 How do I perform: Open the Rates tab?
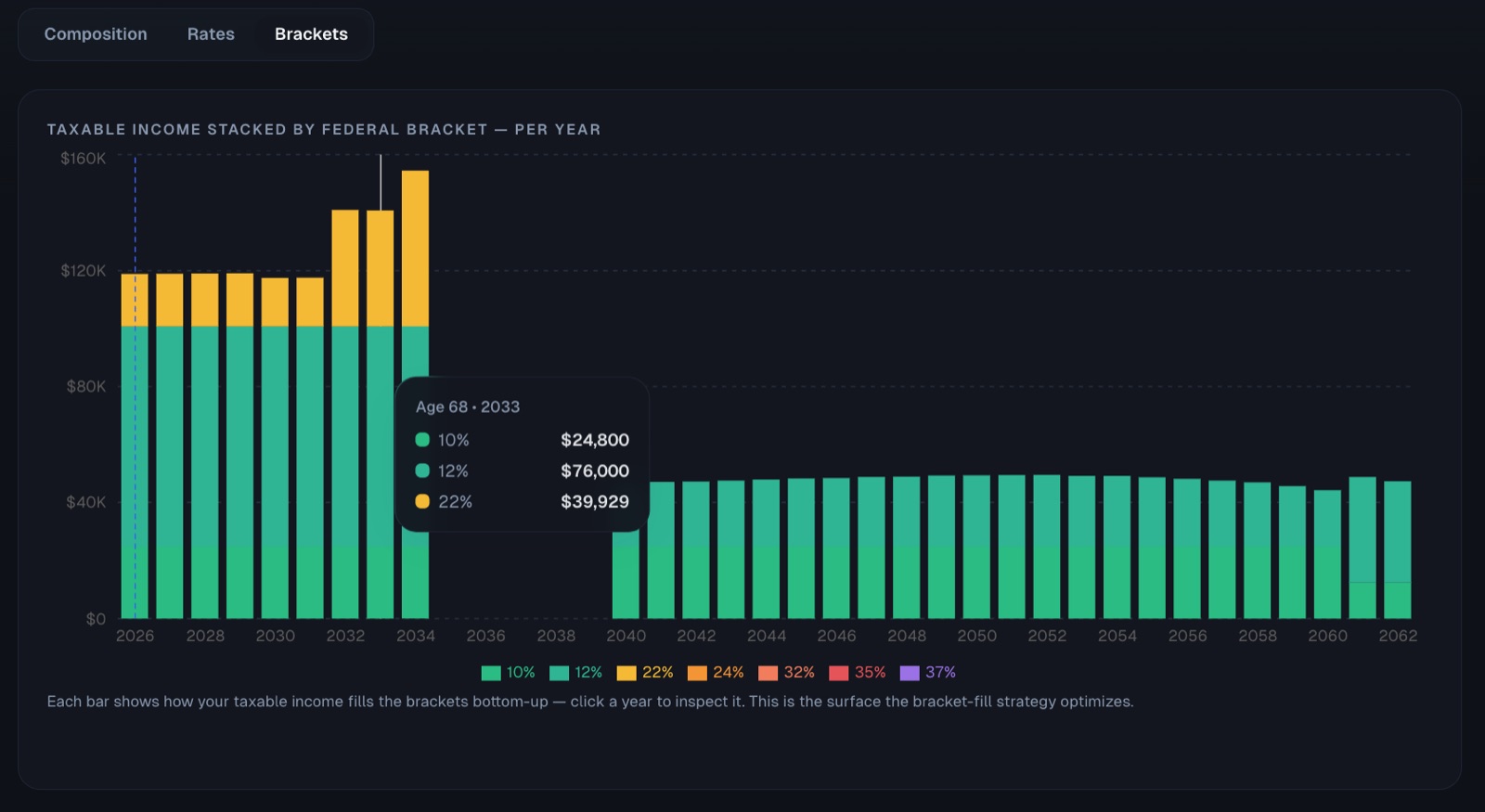[x=211, y=34]
